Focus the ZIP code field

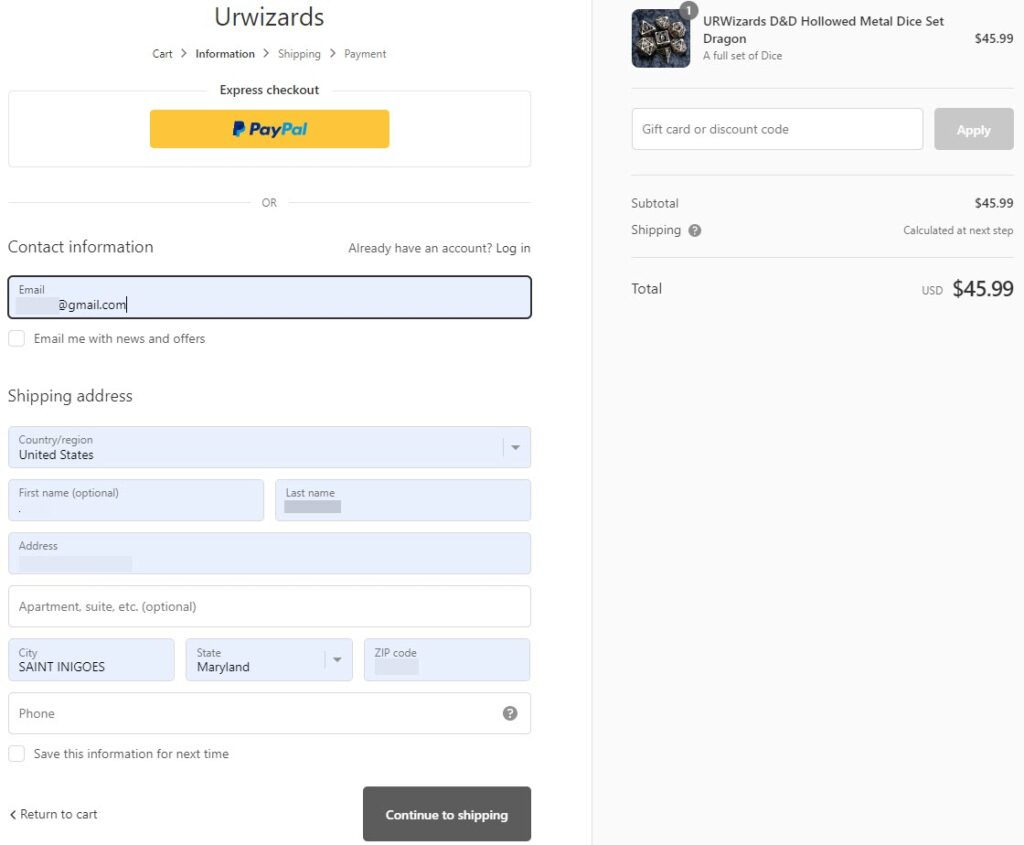click(447, 660)
